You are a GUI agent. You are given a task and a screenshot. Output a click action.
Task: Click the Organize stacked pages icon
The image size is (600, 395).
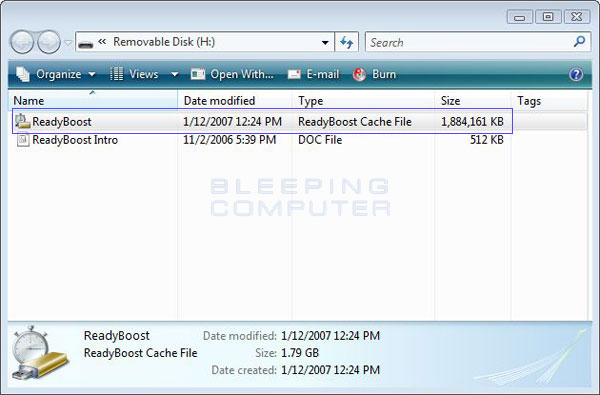[23, 74]
